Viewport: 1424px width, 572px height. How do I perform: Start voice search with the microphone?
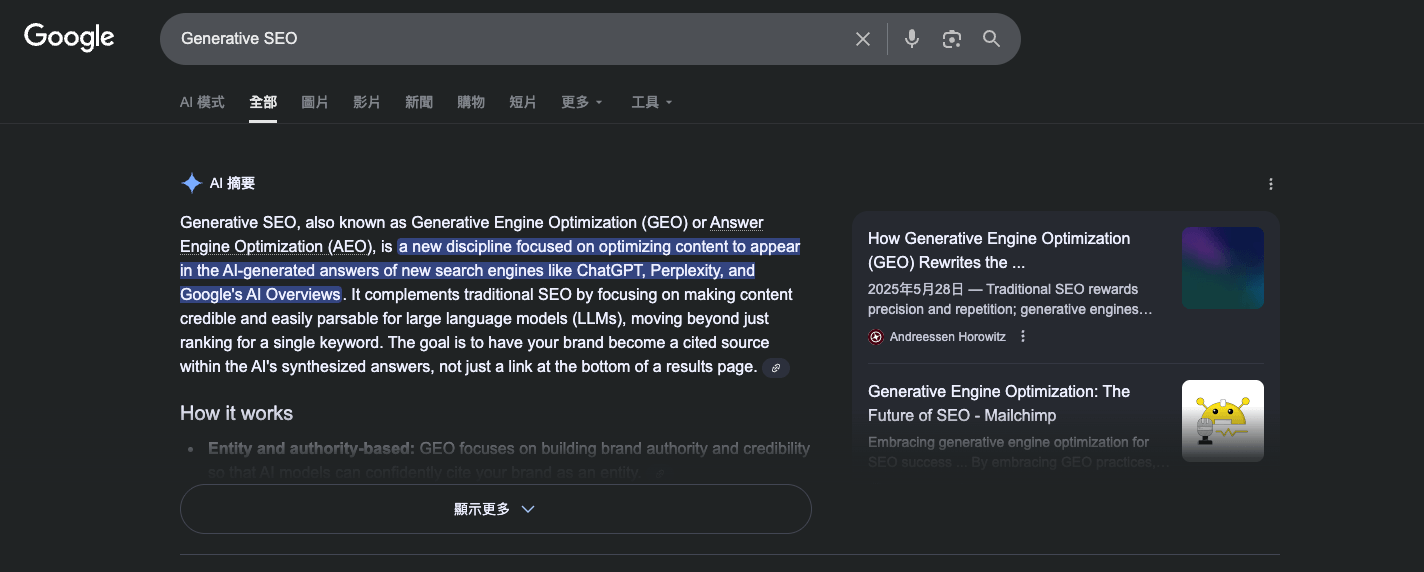tap(911, 39)
